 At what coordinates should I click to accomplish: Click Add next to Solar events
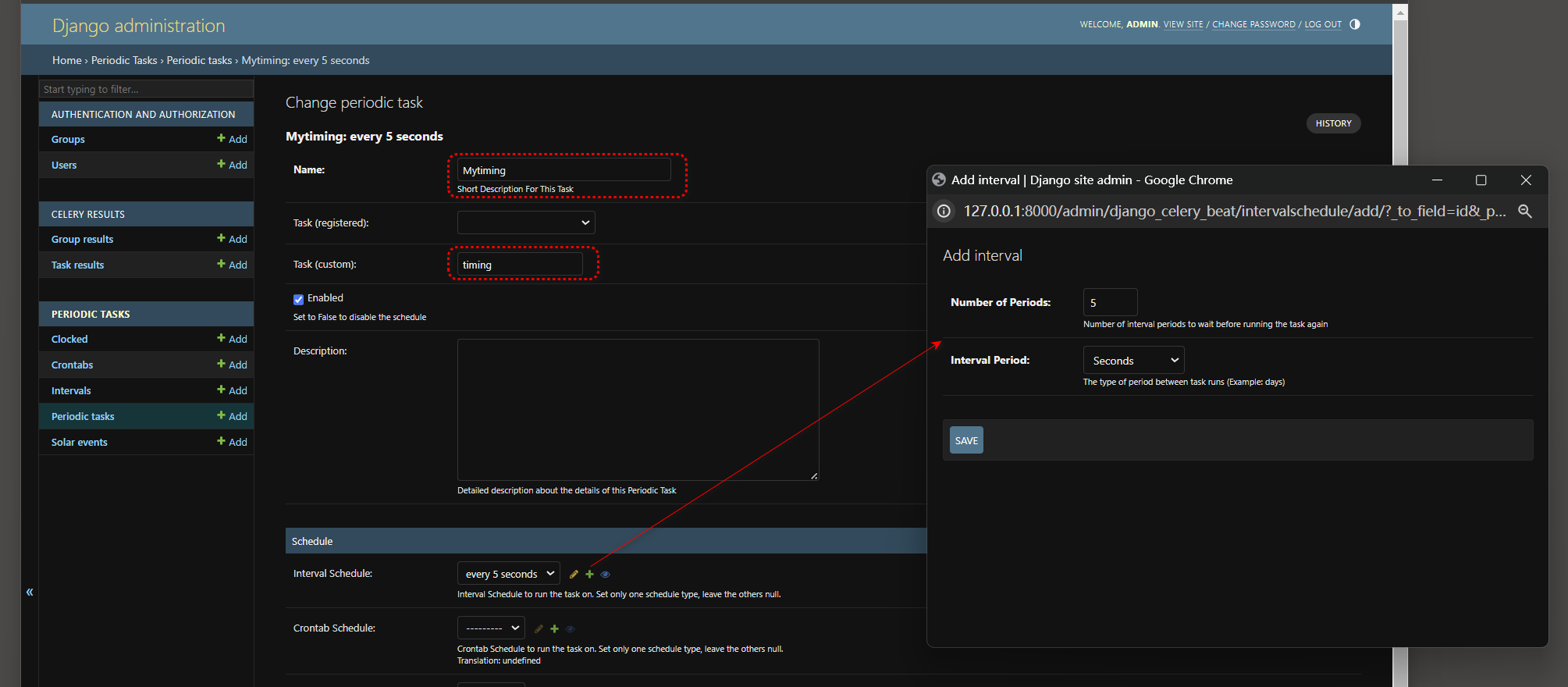[232, 442]
